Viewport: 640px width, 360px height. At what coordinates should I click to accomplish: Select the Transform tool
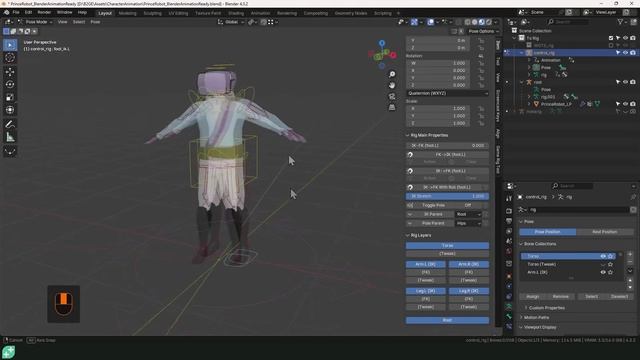coord(10,110)
